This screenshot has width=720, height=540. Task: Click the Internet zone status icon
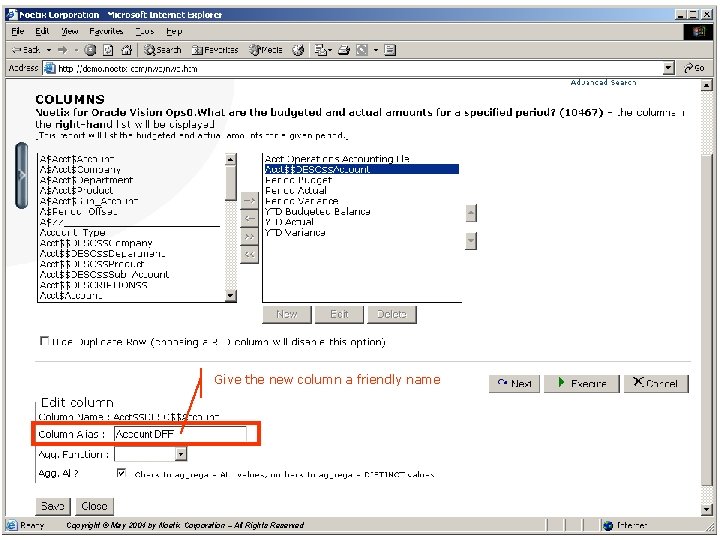(x=608, y=525)
